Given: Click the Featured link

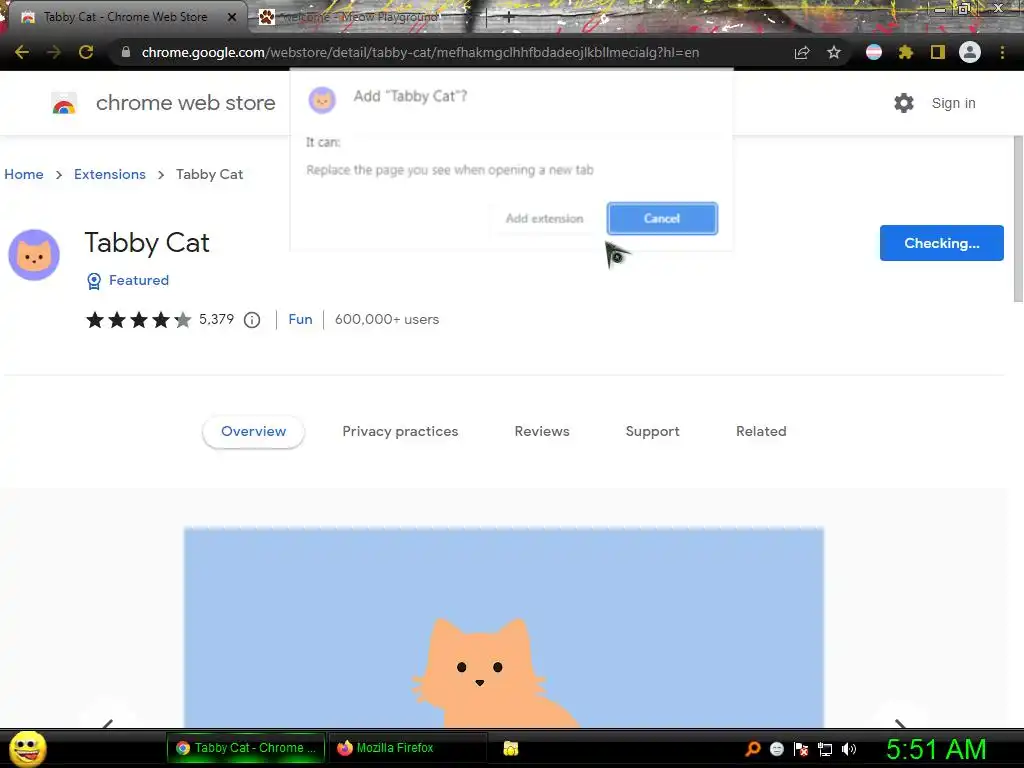Looking at the screenshot, I should coord(138,280).
